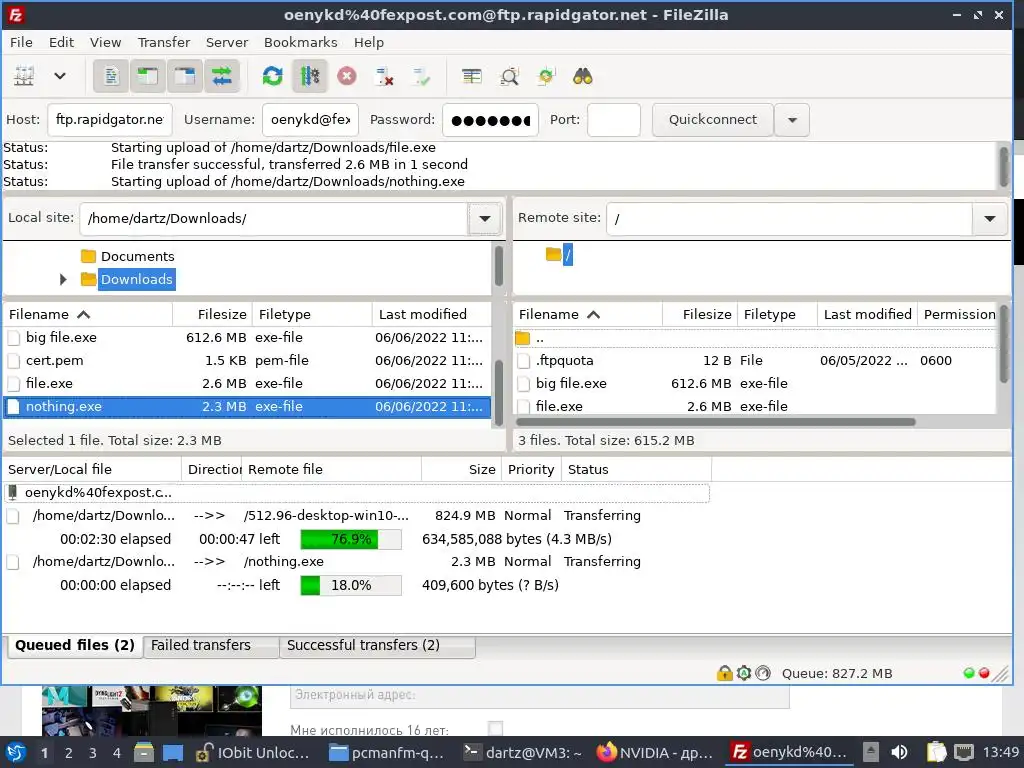
Task: Open the Bookmarks menu
Action: pos(300,42)
